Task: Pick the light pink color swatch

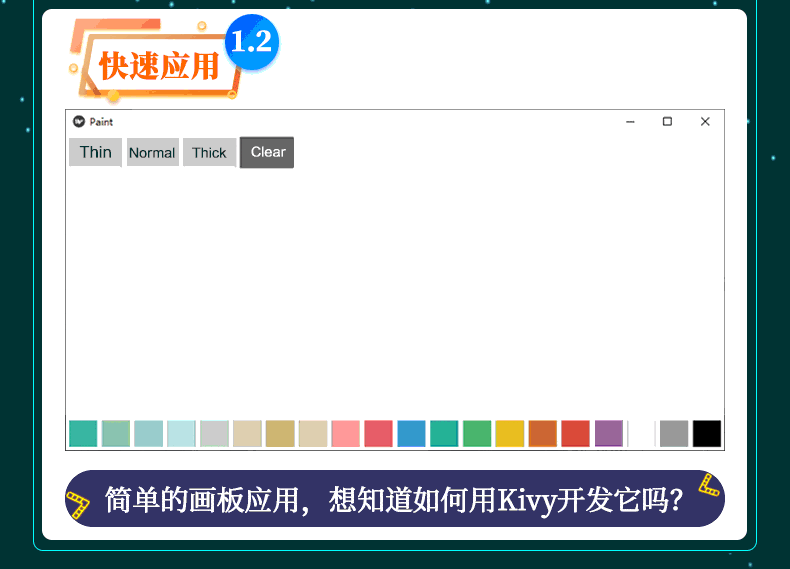Action: pyautogui.click(x=345, y=434)
